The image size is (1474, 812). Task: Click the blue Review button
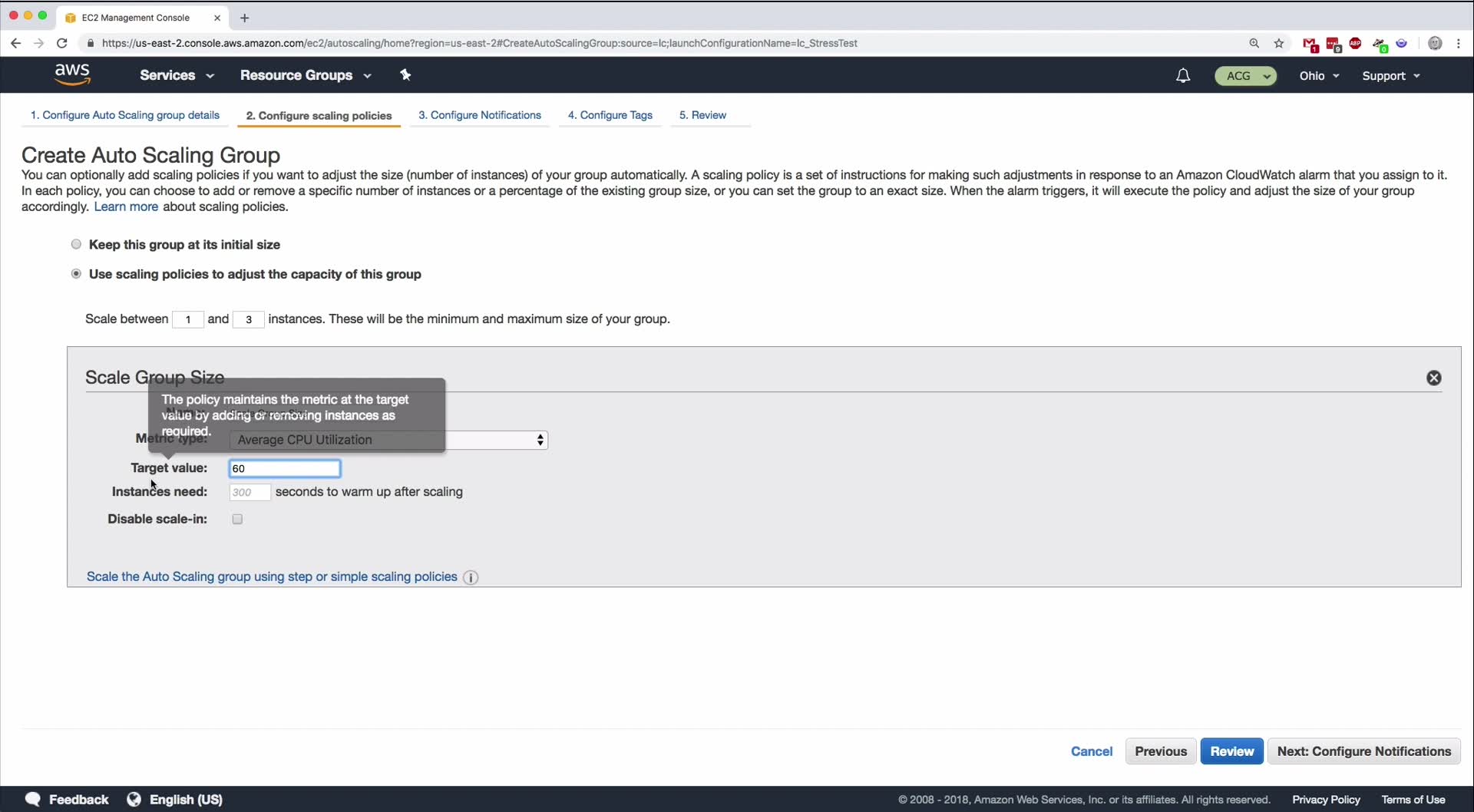tap(1231, 751)
